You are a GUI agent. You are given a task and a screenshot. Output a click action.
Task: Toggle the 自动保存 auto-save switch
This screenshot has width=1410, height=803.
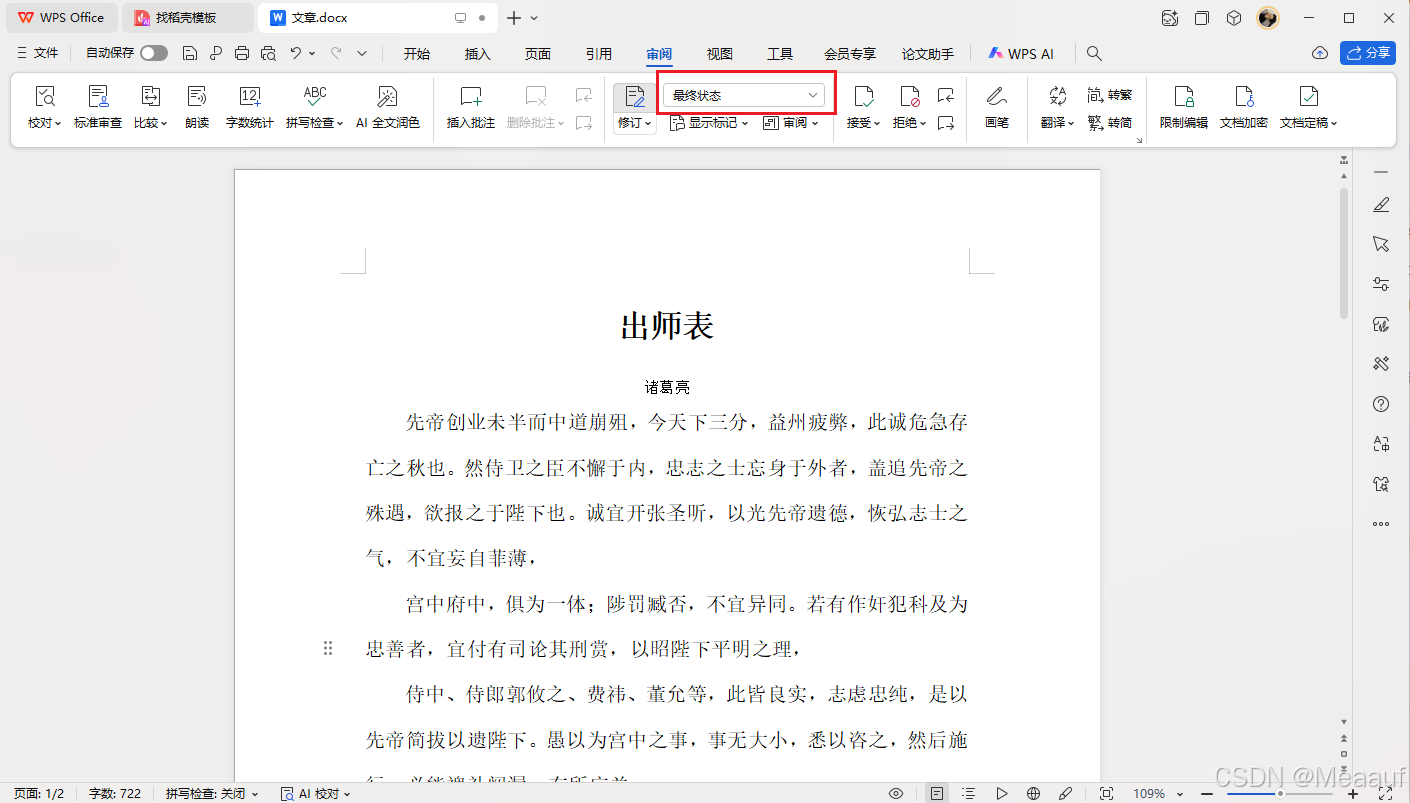pyautogui.click(x=153, y=53)
